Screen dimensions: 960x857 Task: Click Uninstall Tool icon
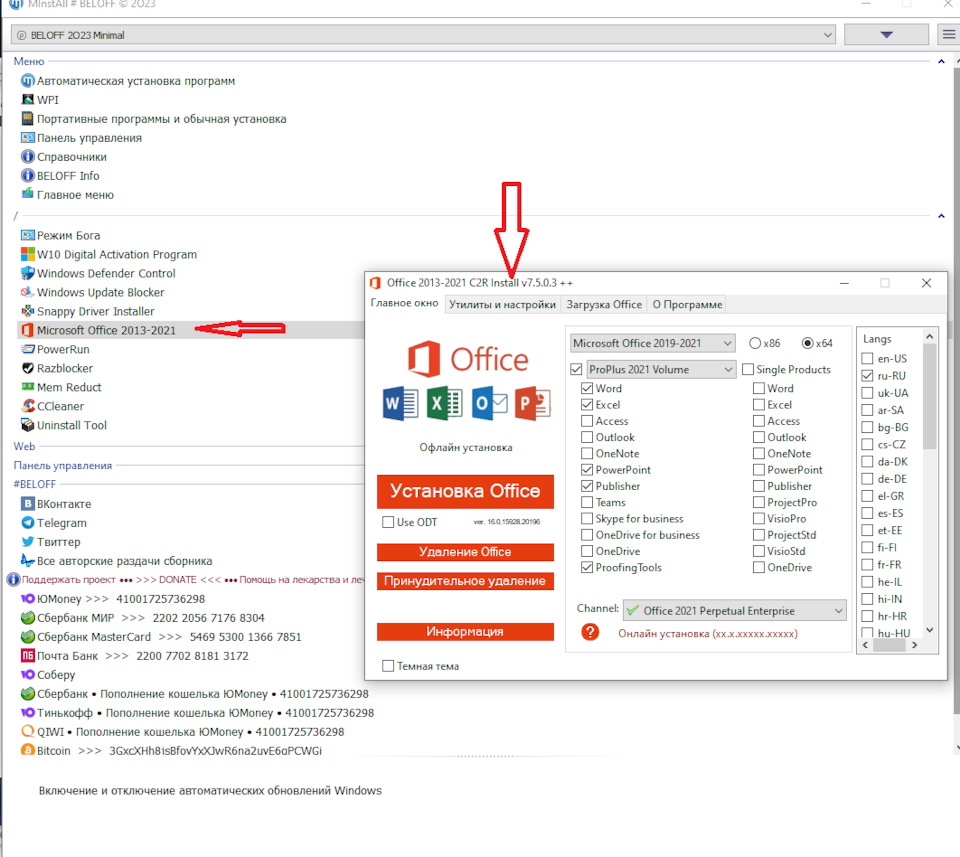[x=28, y=425]
